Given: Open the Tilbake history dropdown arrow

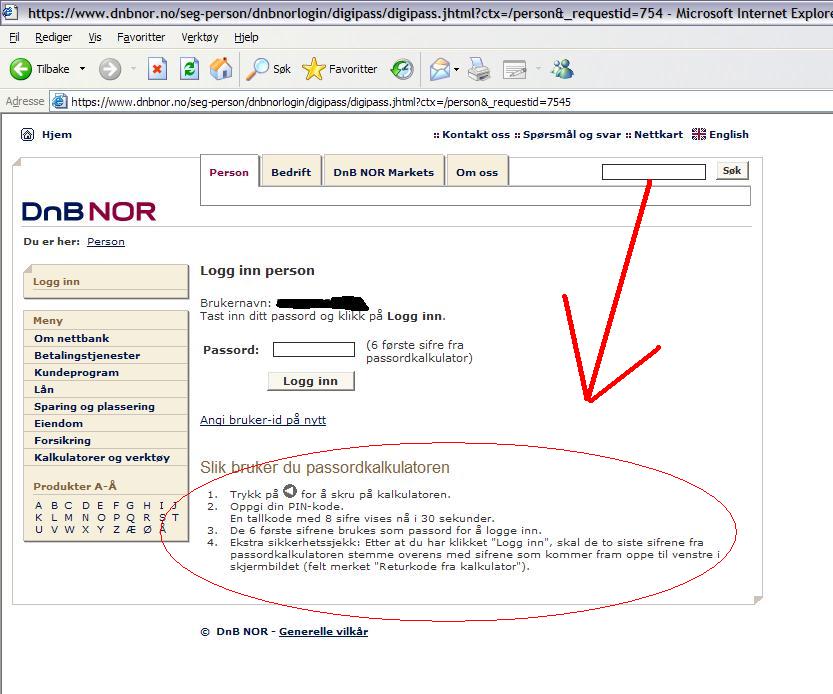Looking at the screenshot, I should pyautogui.click(x=82, y=69).
